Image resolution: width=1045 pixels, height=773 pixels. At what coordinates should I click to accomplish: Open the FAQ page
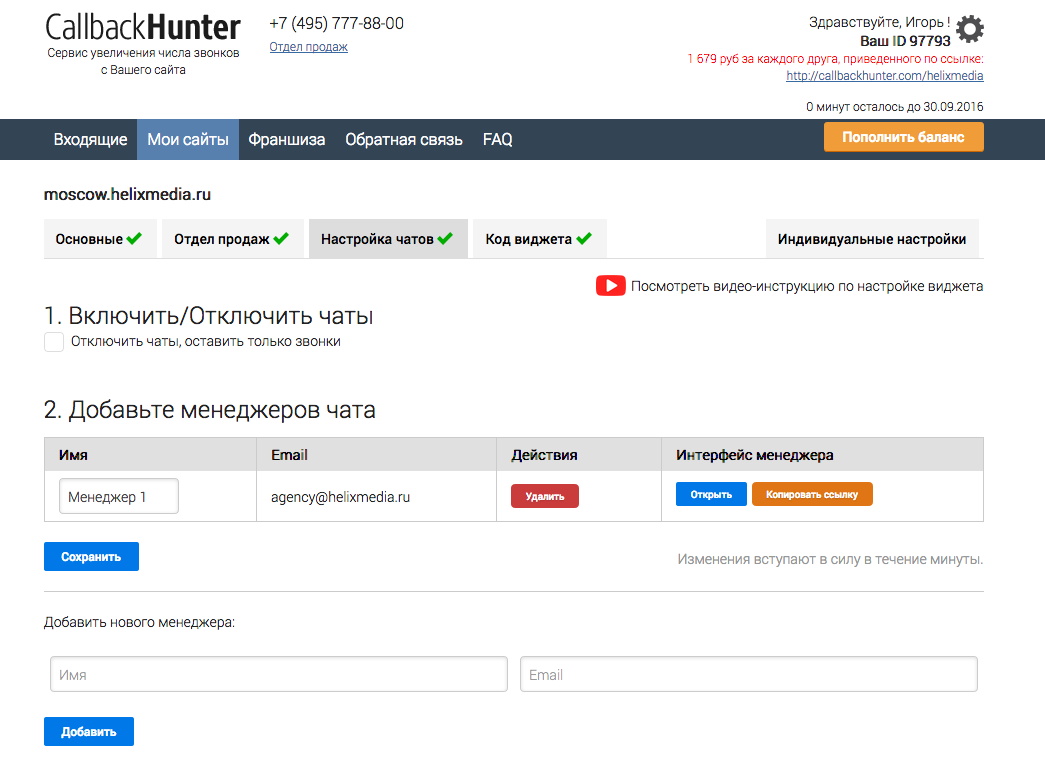pyautogui.click(x=498, y=139)
